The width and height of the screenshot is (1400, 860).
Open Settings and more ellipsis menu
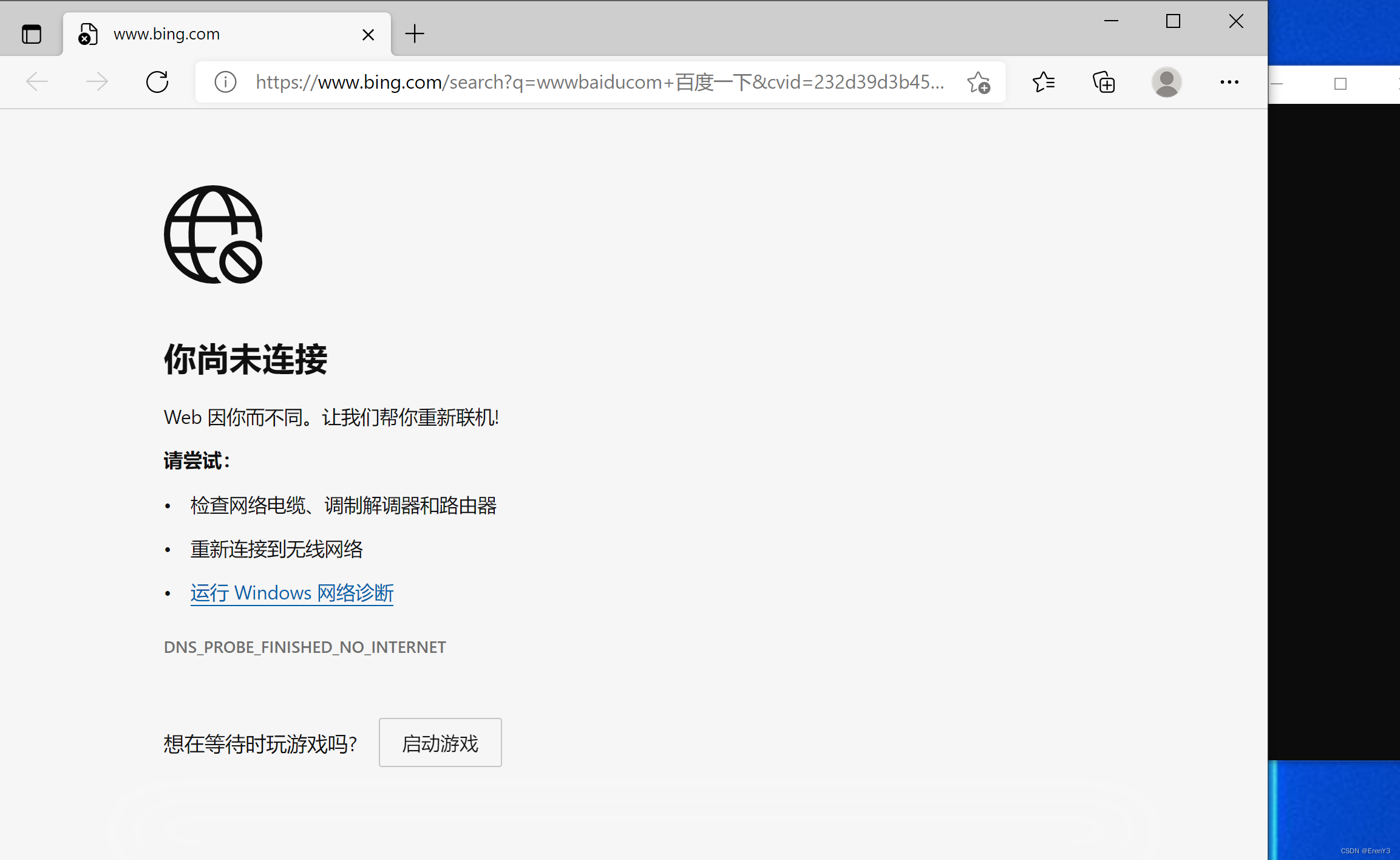[x=1229, y=82]
